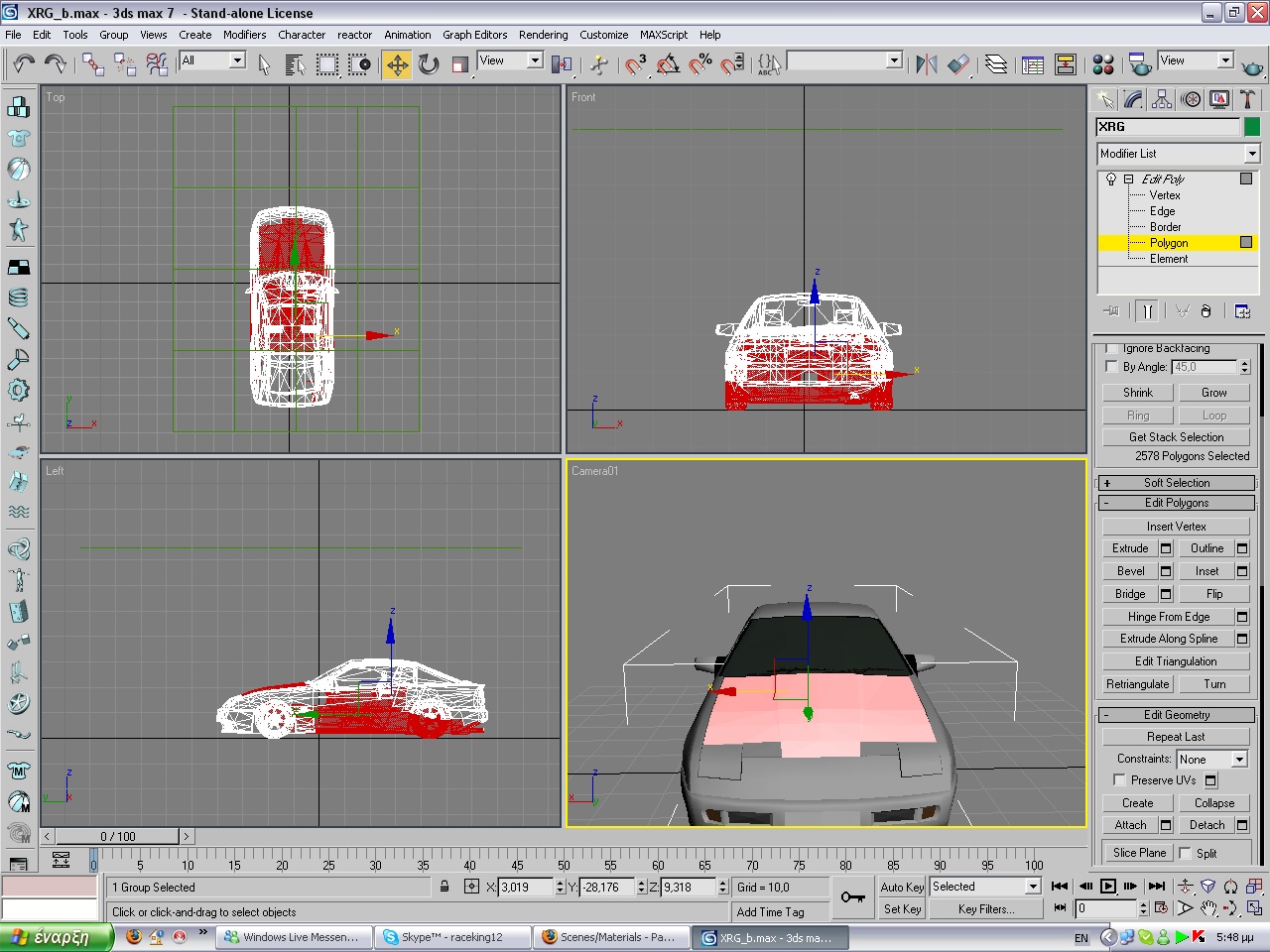Toggle the Edit Poly lightbulb visibility

(1111, 179)
